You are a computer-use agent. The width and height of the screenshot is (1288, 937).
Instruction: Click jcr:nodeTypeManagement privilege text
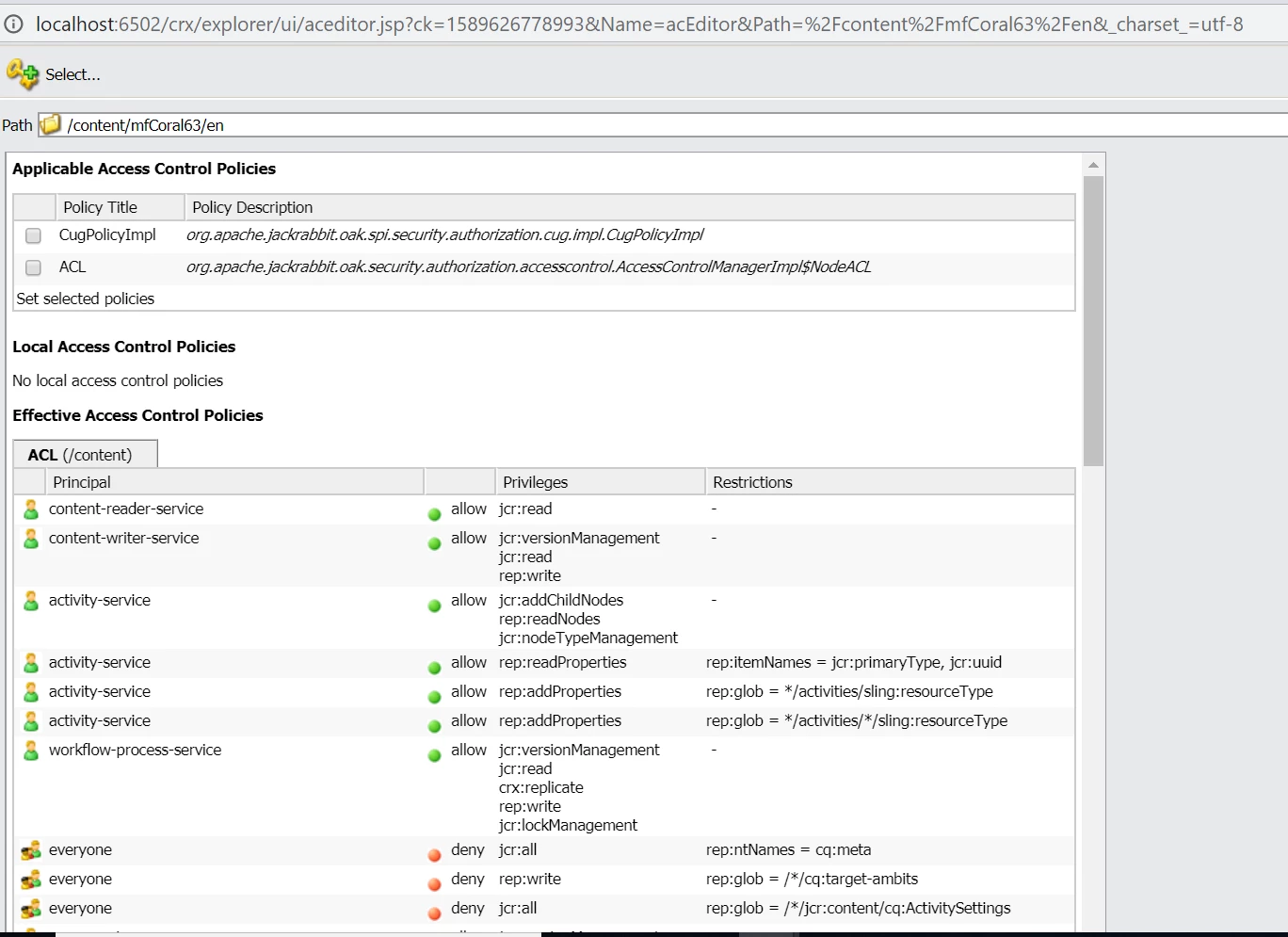588,638
